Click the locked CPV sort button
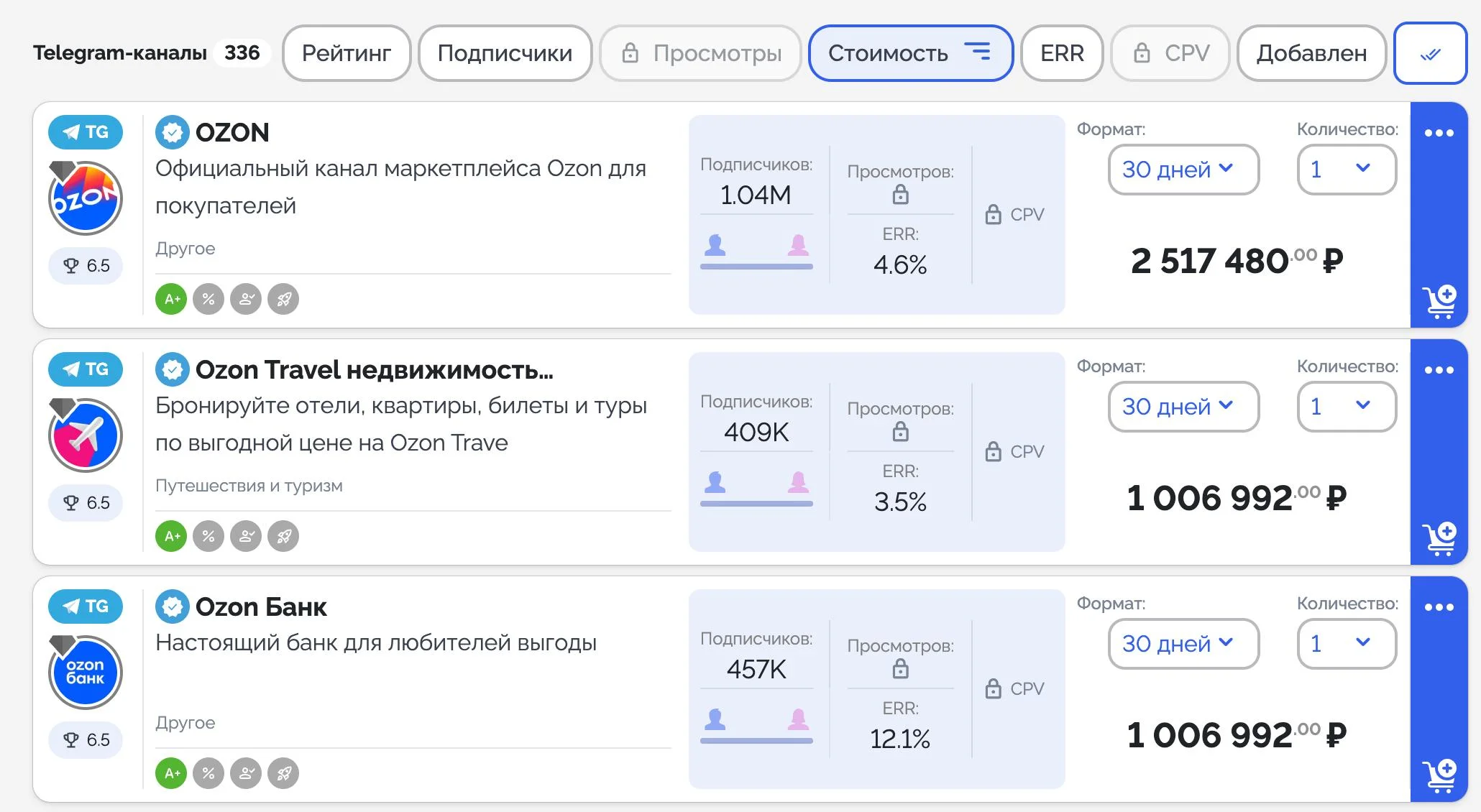 (x=1170, y=53)
